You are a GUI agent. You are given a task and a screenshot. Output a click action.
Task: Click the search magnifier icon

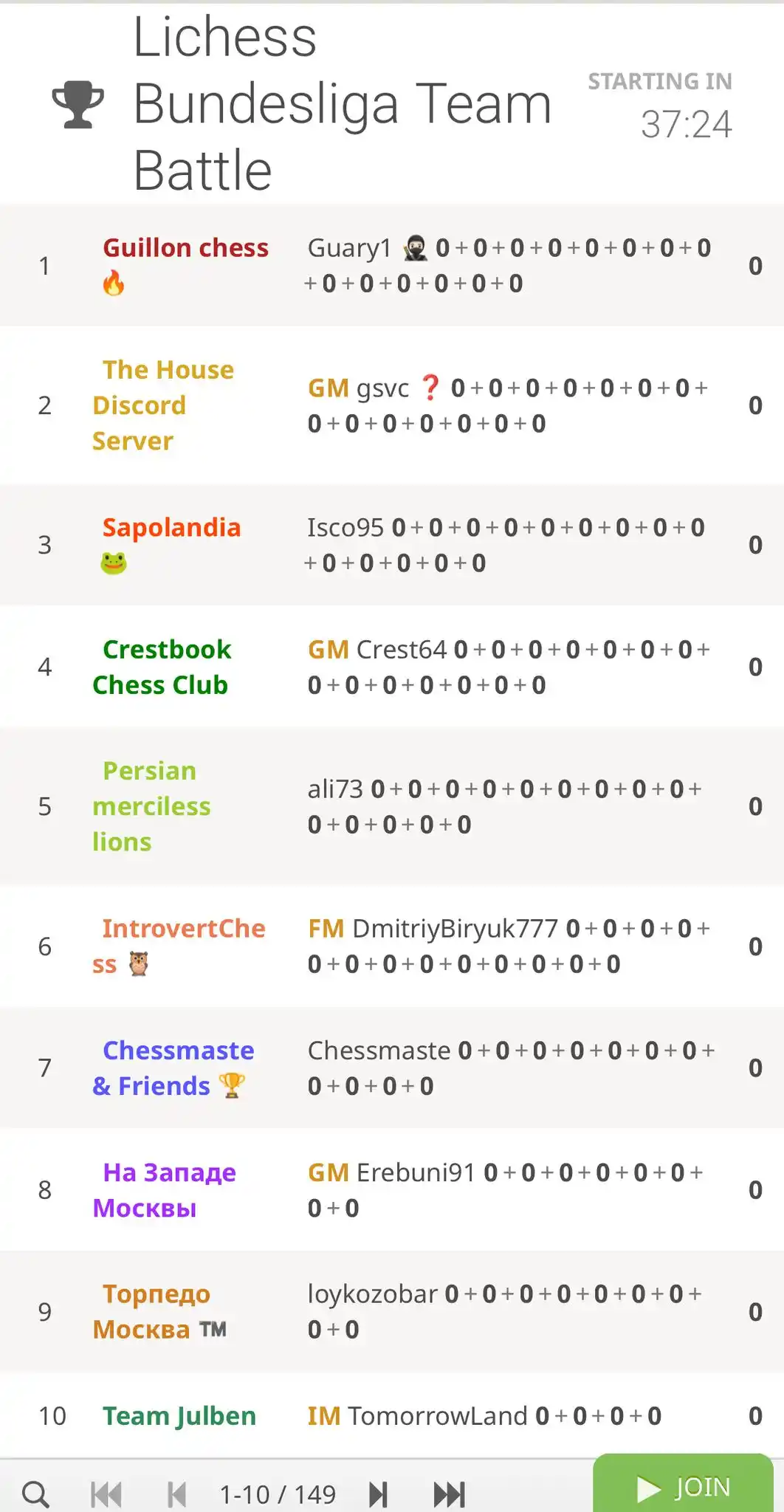35,1494
